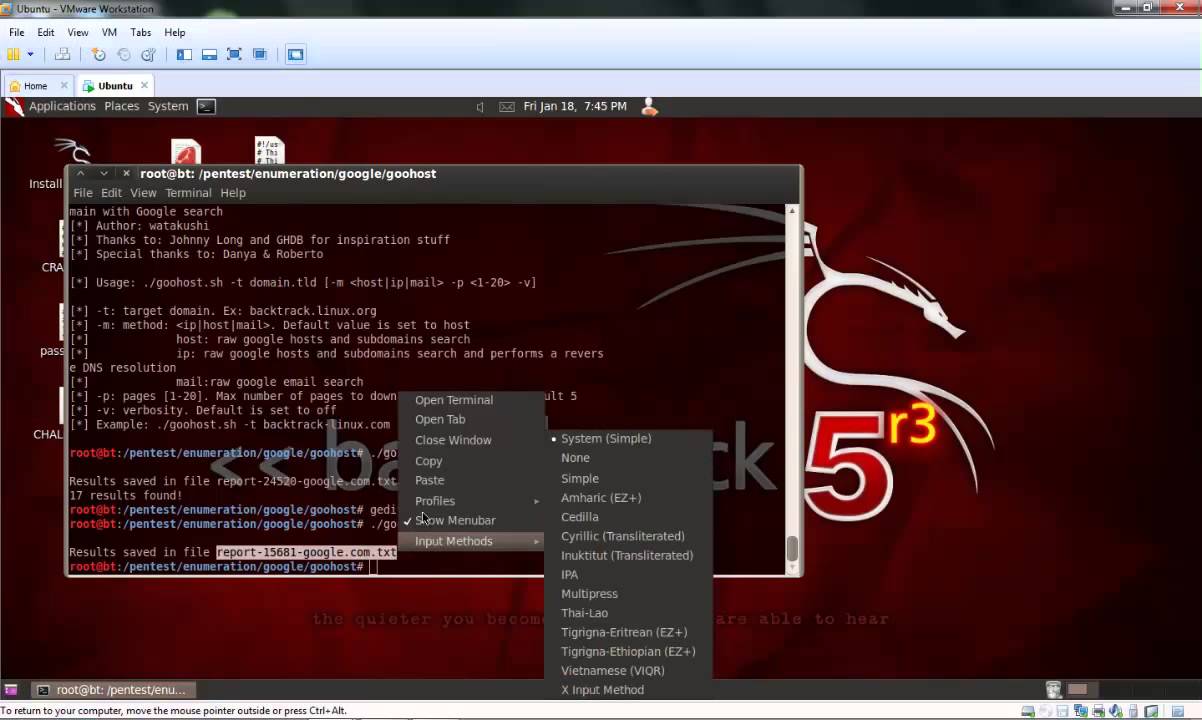
Task: Click the USB device status icon
Action: click(1135, 711)
